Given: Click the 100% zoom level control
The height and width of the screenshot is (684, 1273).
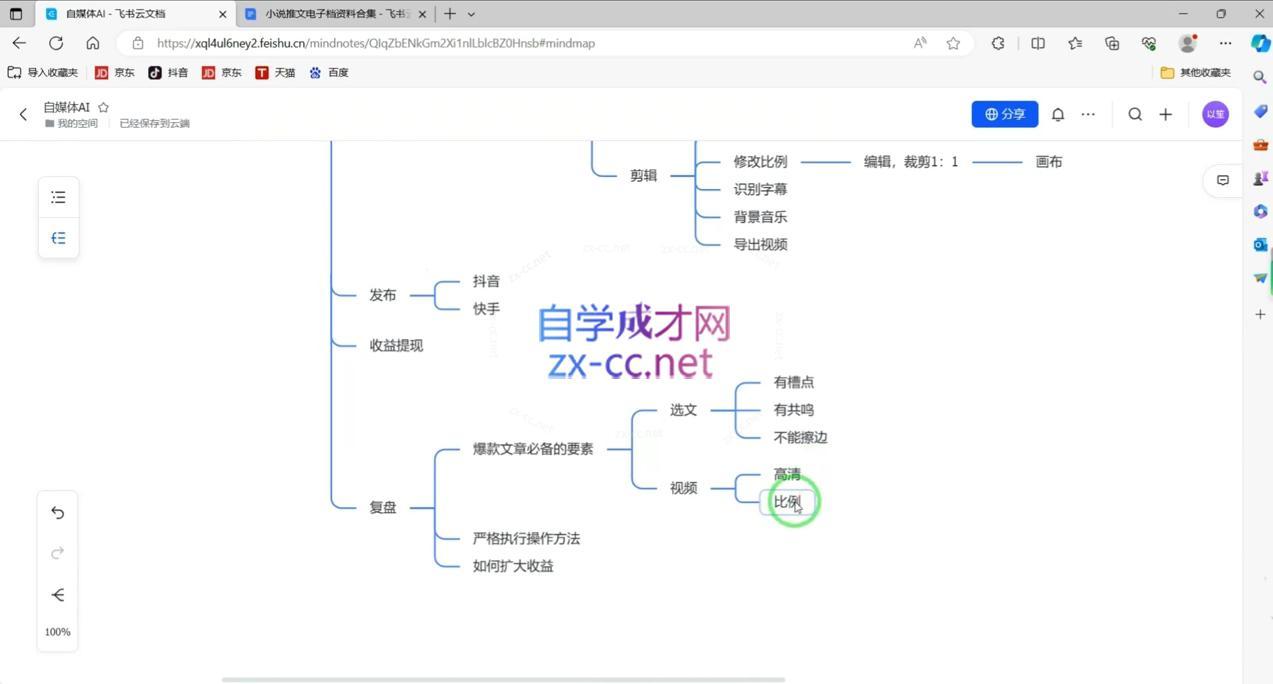Looking at the screenshot, I should [x=57, y=631].
